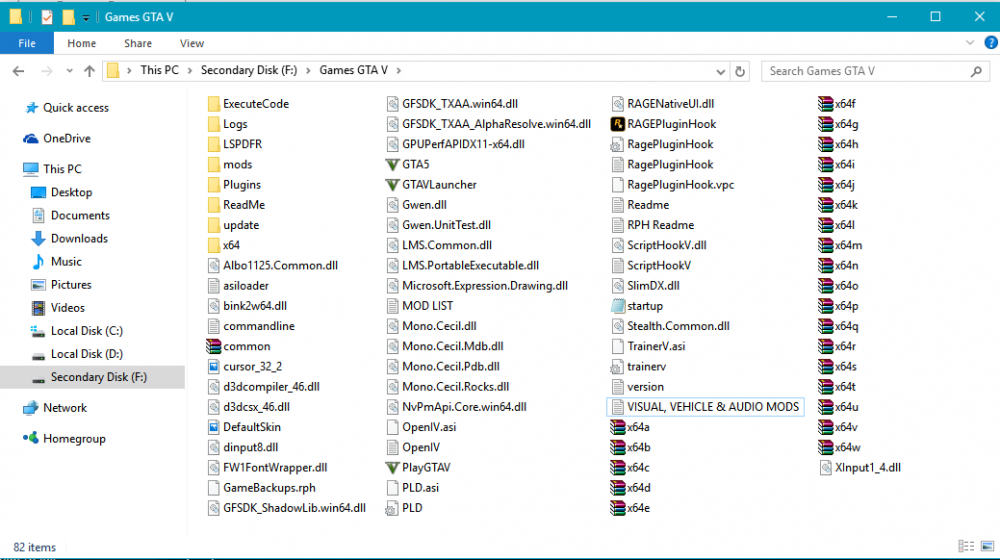Viewport: 1000px width, 560px height.
Task: Open the Home ribbon tab
Action: [x=82, y=43]
